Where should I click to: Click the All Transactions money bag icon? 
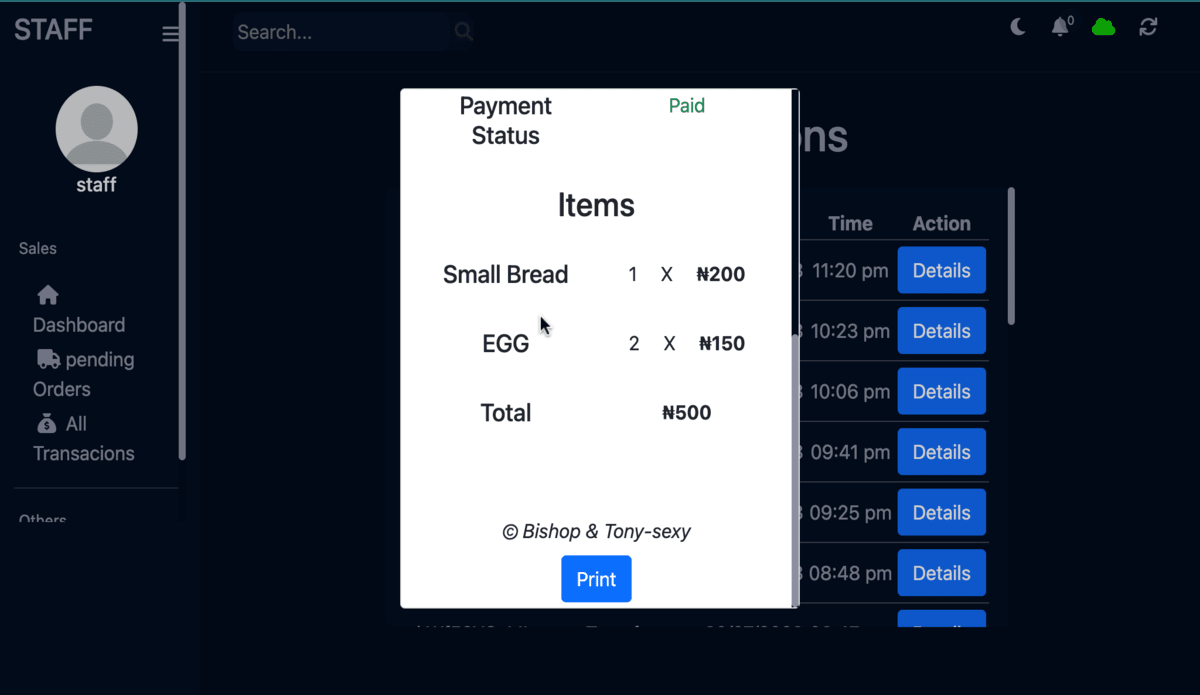point(48,424)
